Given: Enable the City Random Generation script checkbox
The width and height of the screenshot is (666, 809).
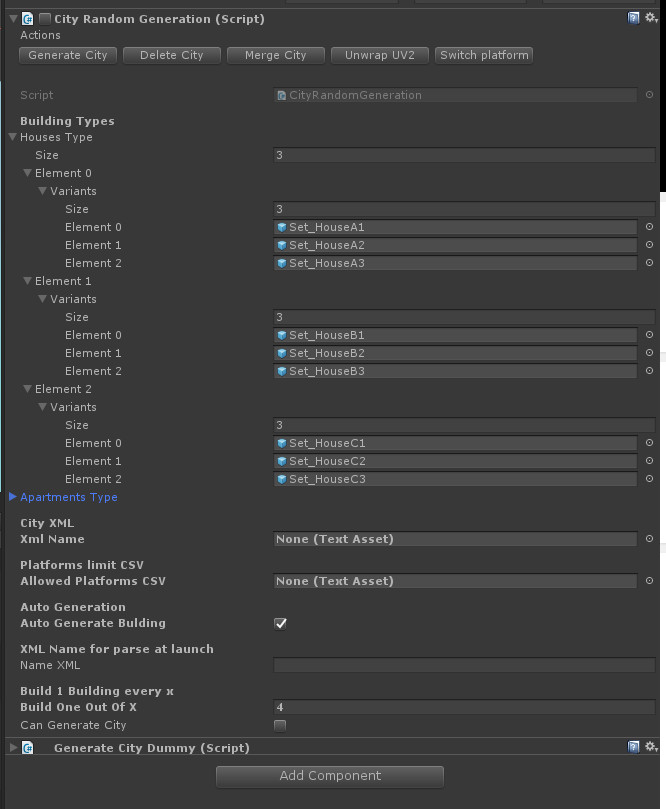Looking at the screenshot, I should (45, 19).
